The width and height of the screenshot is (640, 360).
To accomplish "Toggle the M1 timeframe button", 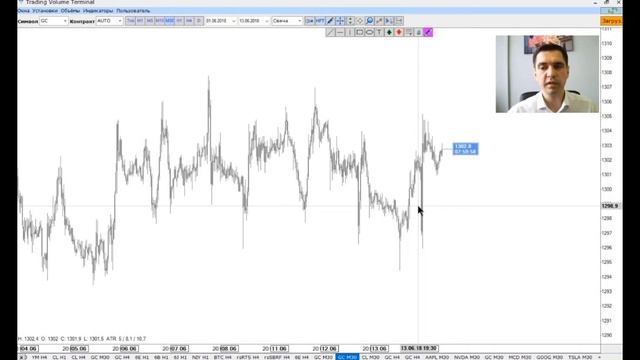I will (x=140, y=20).
